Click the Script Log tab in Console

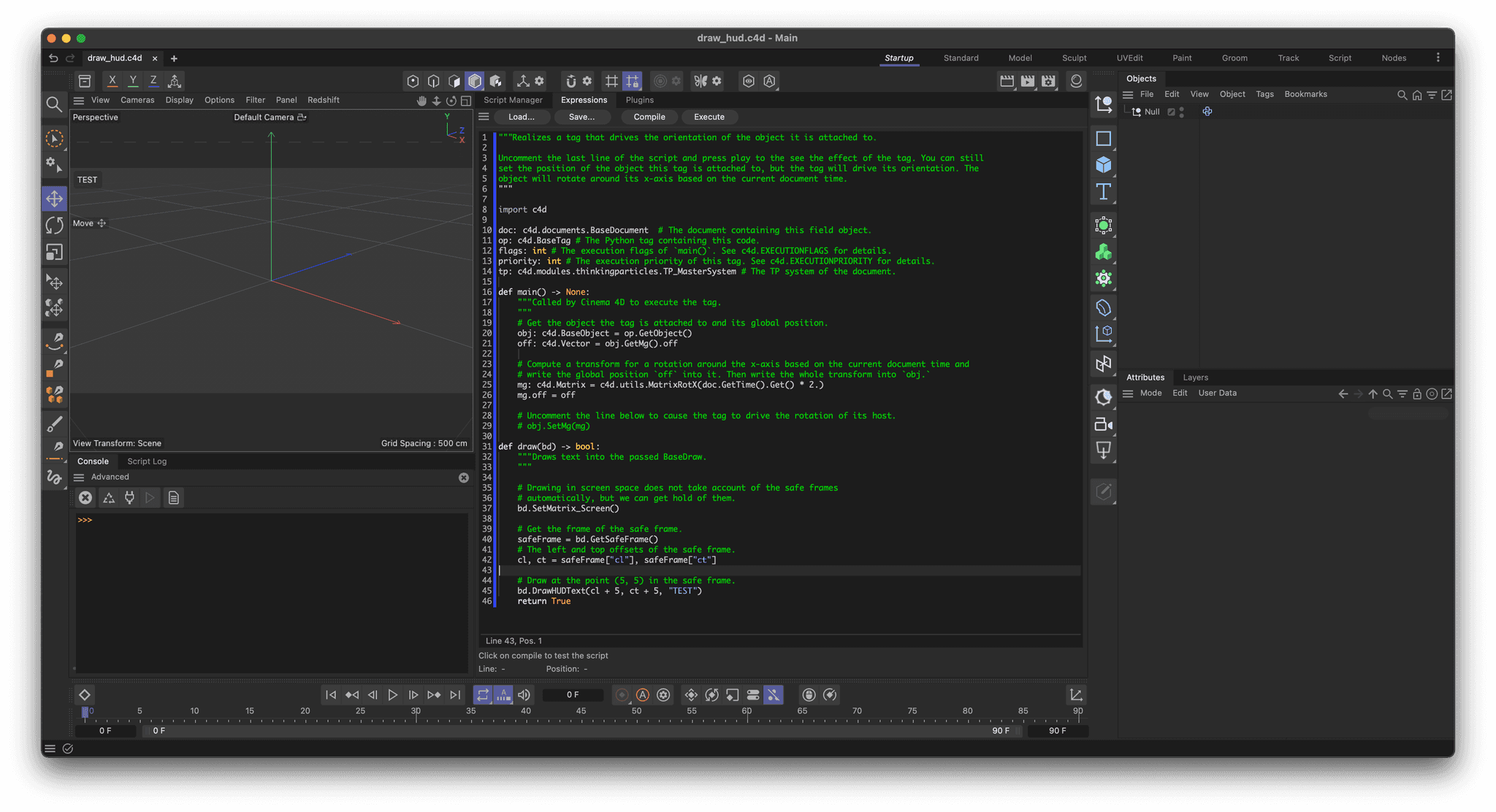[x=145, y=460]
